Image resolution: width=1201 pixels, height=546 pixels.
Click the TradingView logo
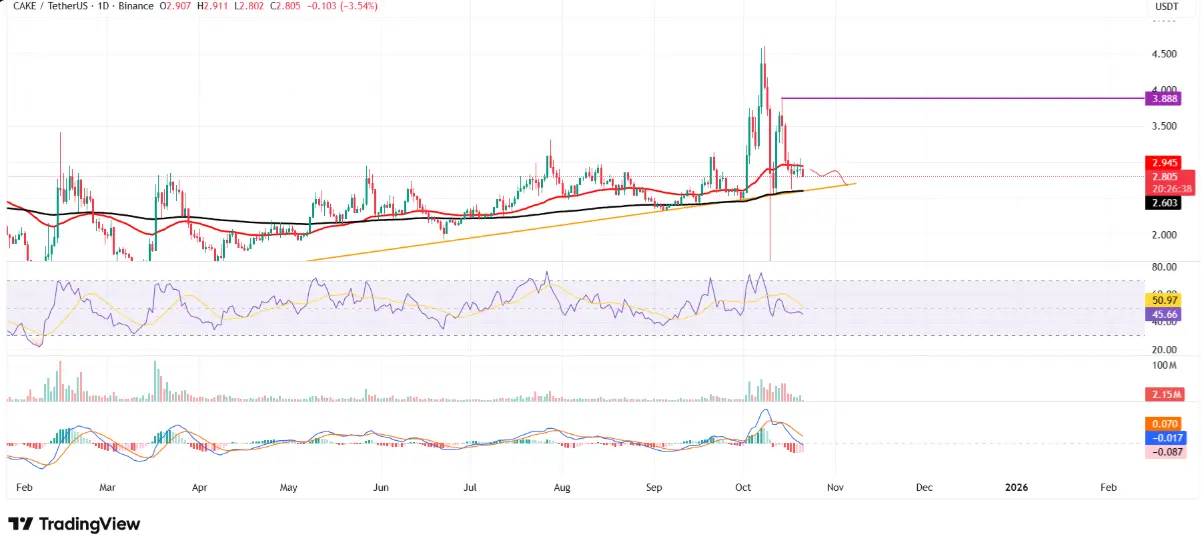coord(73,524)
